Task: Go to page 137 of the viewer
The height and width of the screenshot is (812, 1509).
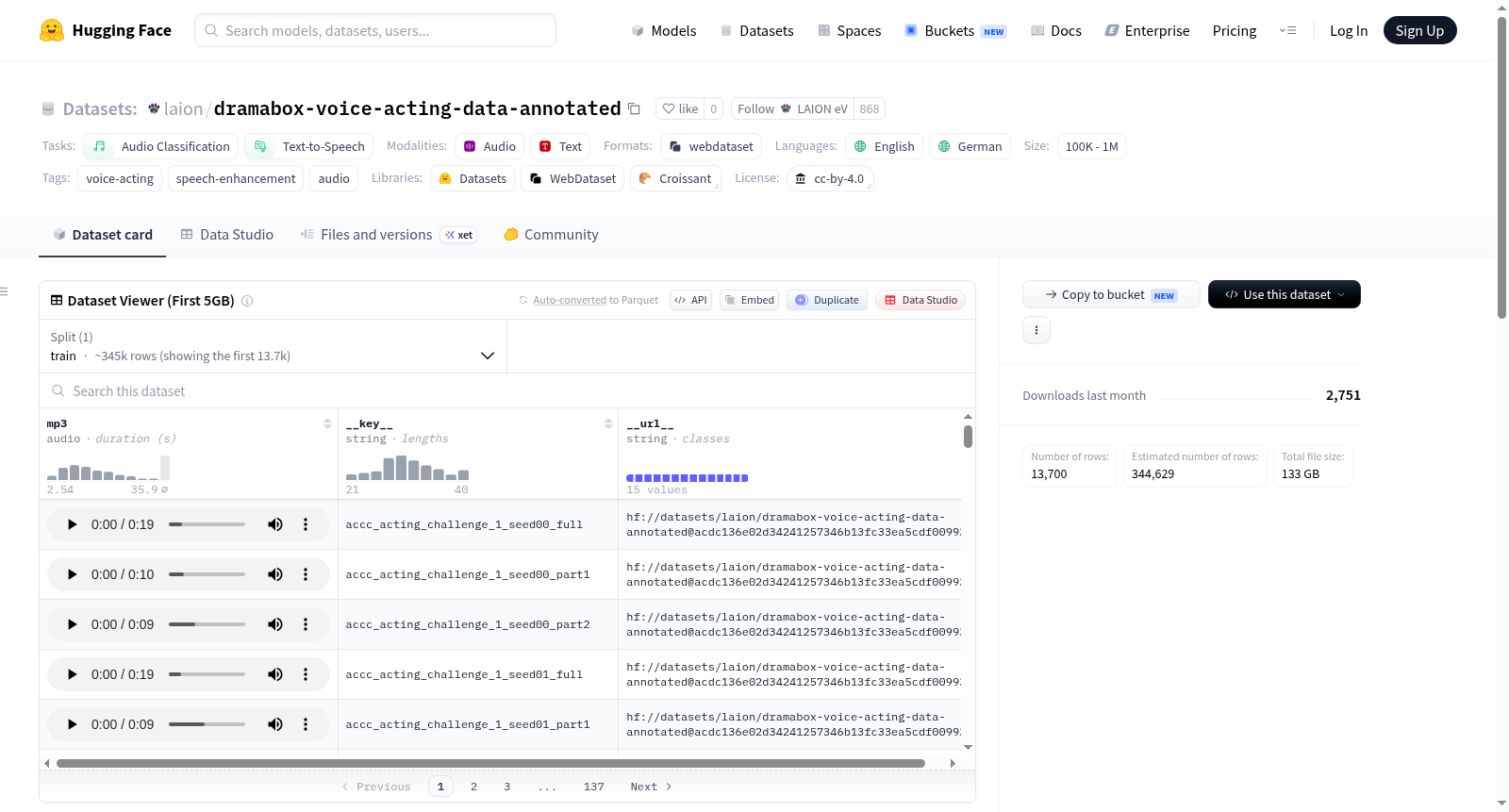Action: tap(594, 787)
